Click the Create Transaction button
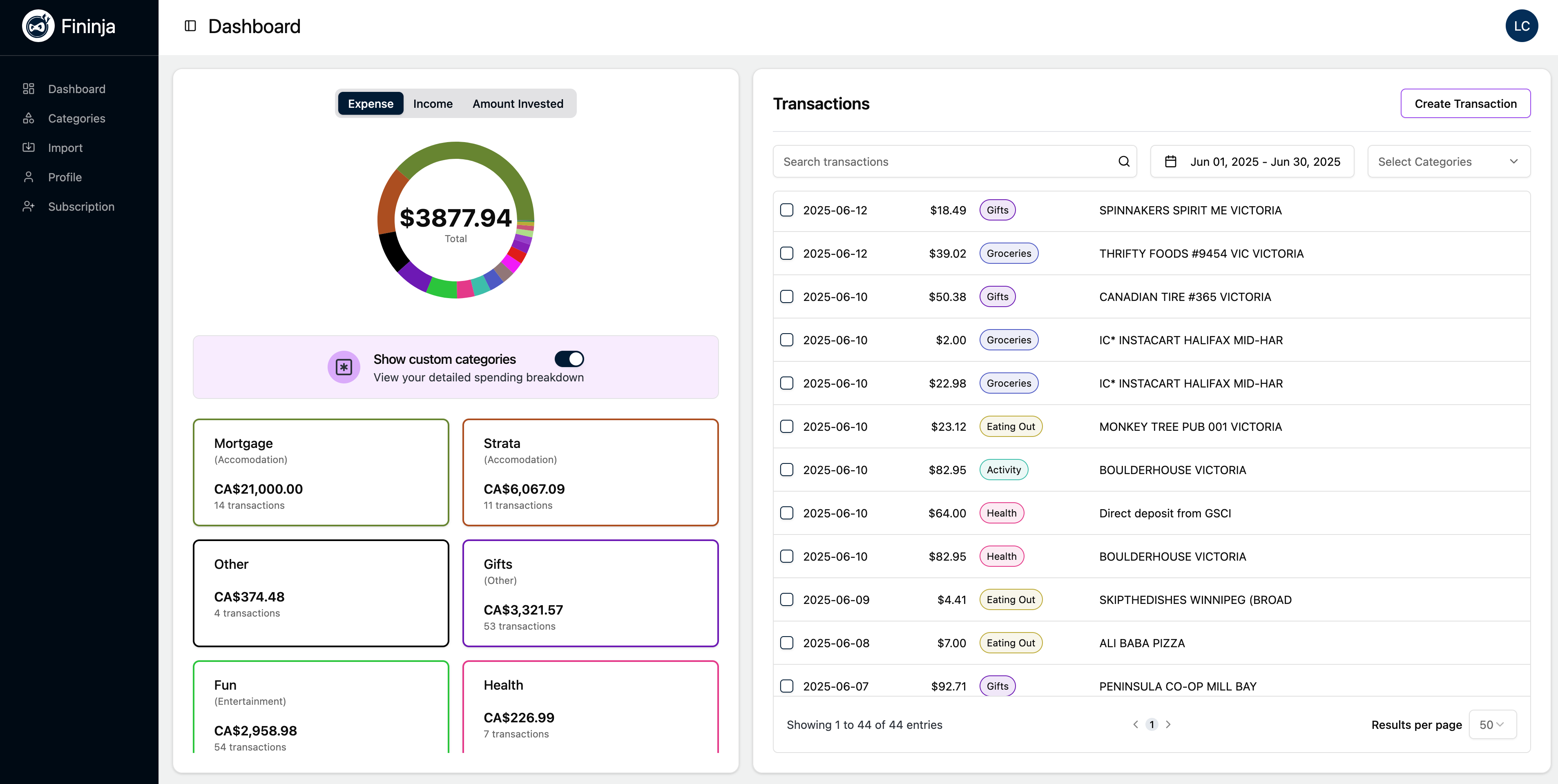Viewport: 1558px width, 784px height. (x=1465, y=104)
